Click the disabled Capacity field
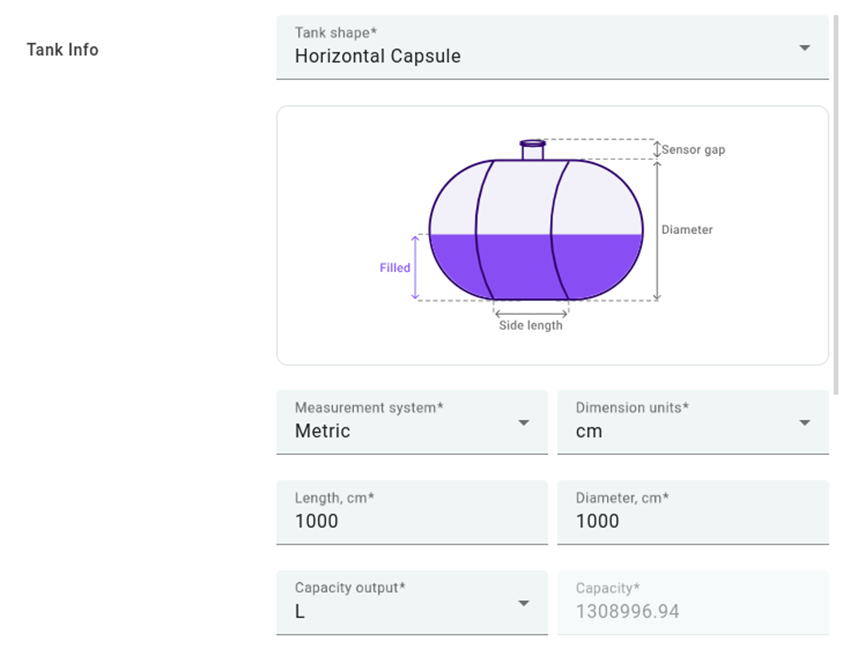Image resolution: width=865 pixels, height=648 pixels. (x=692, y=611)
